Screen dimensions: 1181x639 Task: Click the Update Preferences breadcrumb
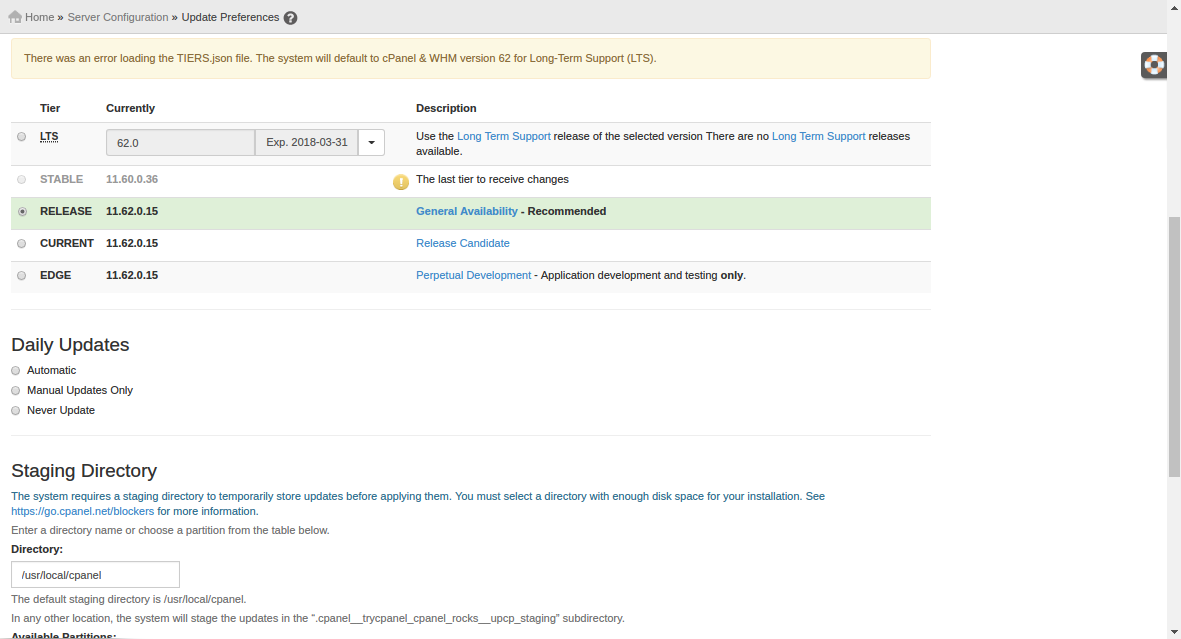point(230,17)
